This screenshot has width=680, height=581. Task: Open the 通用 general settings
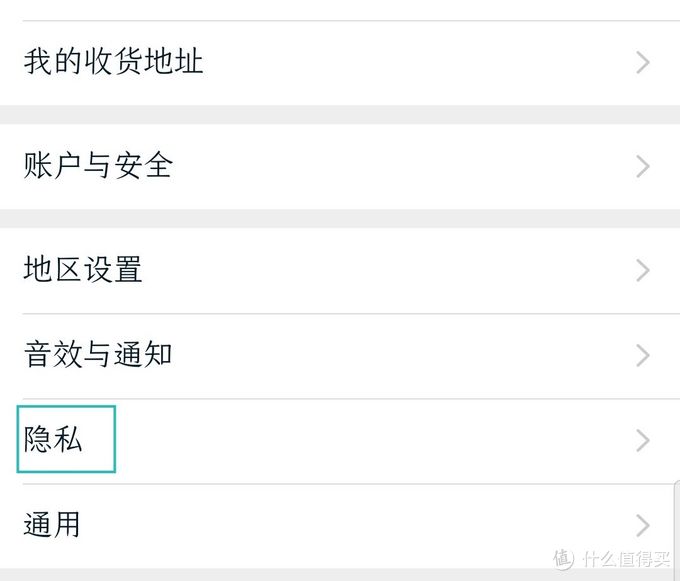point(52,524)
